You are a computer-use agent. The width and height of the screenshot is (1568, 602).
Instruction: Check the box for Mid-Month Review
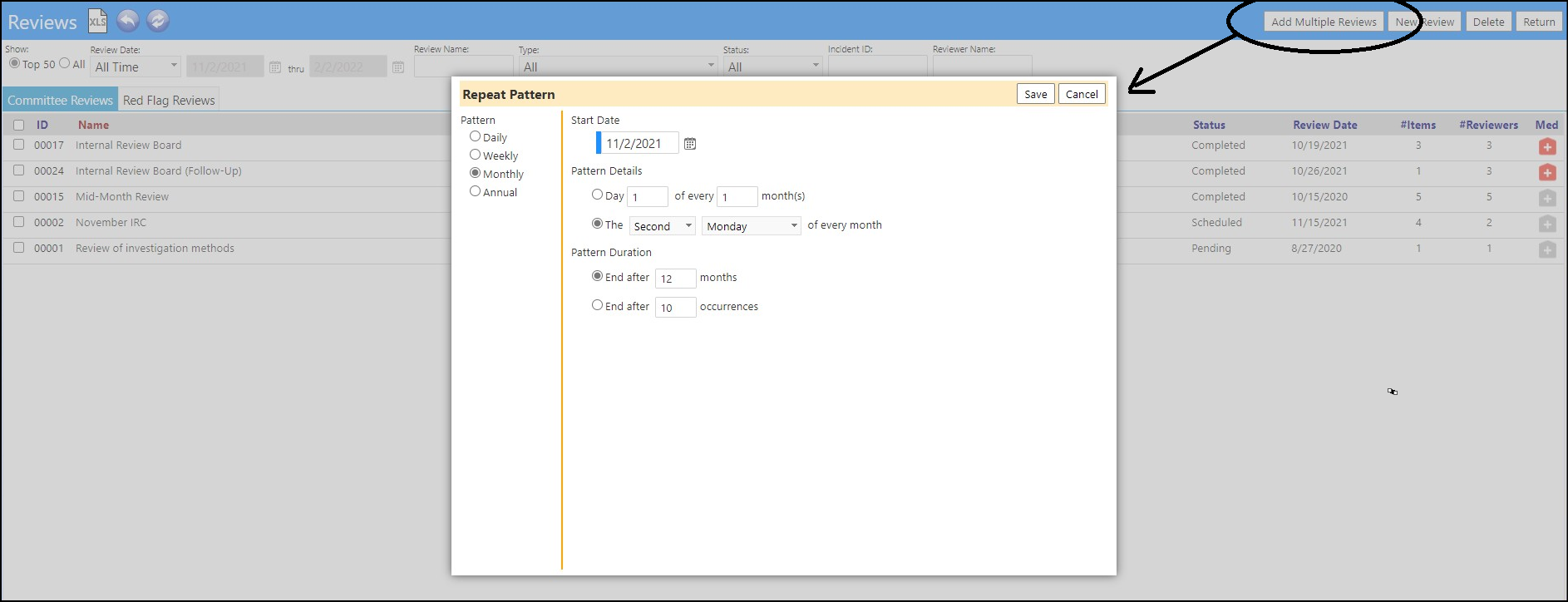click(18, 196)
